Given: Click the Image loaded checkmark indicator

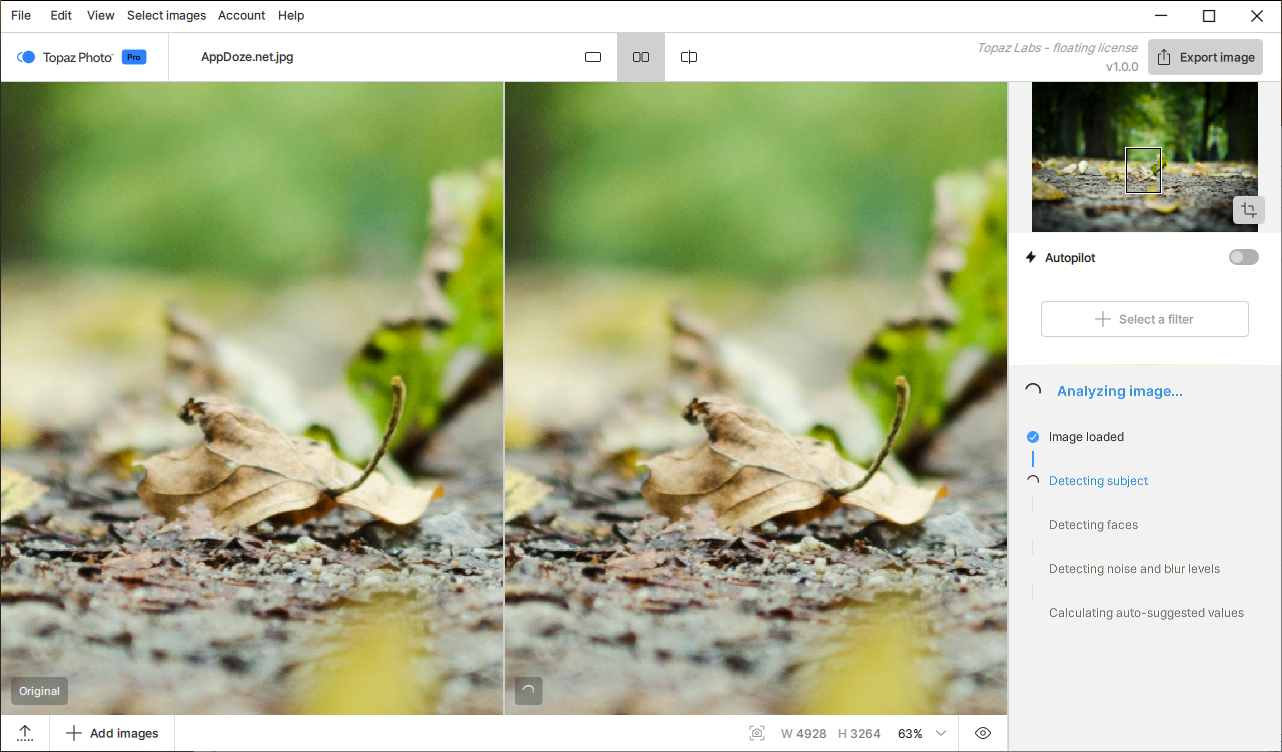Looking at the screenshot, I should [1032, 437].
